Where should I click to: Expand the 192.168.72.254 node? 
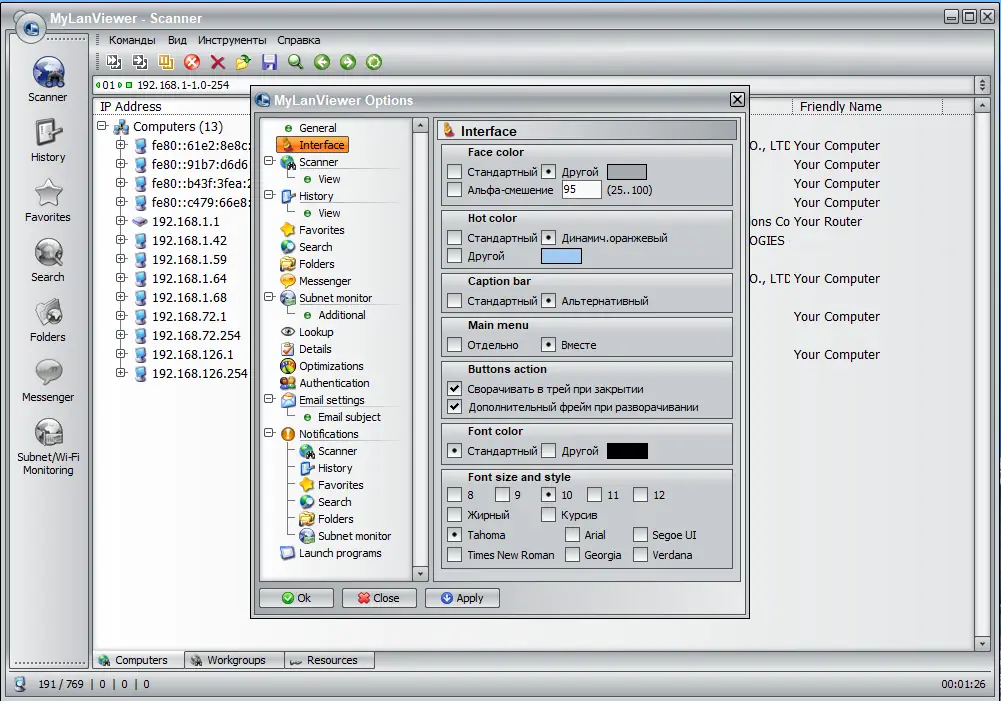point(121,335)
